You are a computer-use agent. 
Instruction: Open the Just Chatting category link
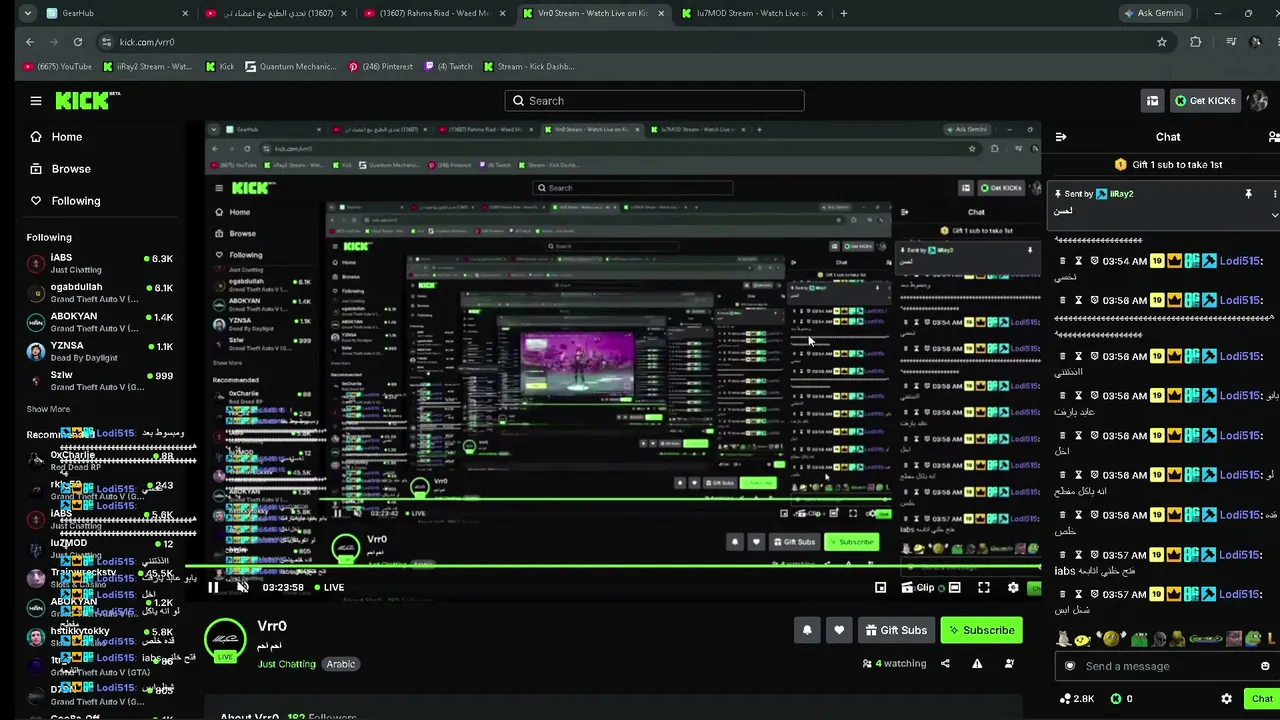(x=286, y=664)
